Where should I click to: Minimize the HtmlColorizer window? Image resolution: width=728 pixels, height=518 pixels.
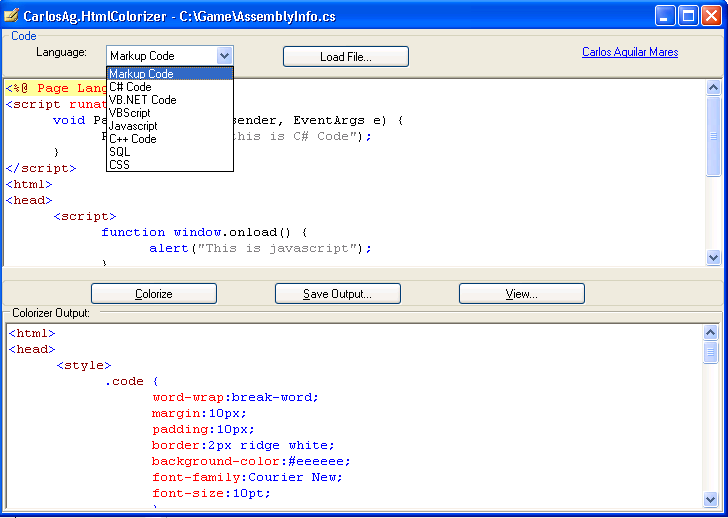pyautogui.click(x=665, y=16)
